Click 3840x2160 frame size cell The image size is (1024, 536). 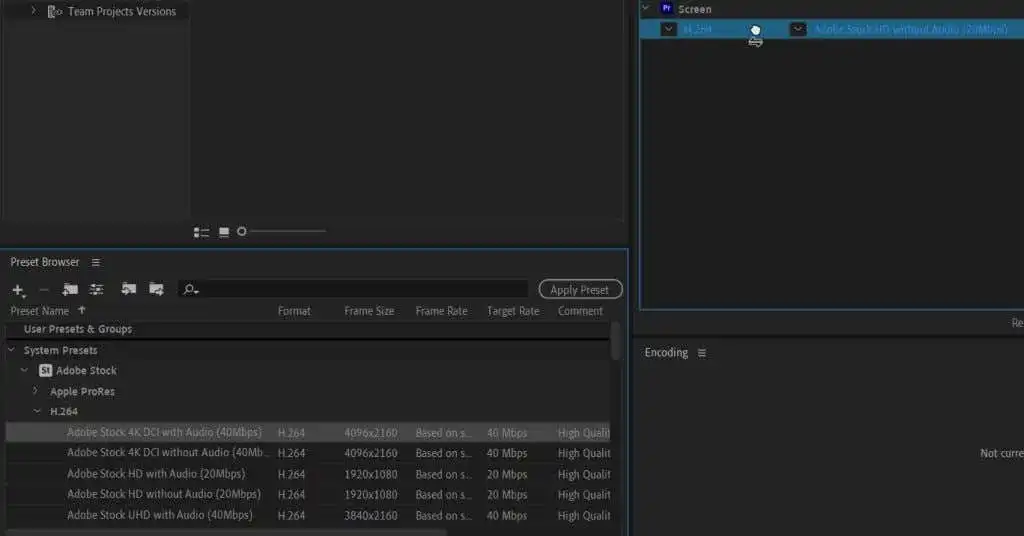tap(370, 516)
